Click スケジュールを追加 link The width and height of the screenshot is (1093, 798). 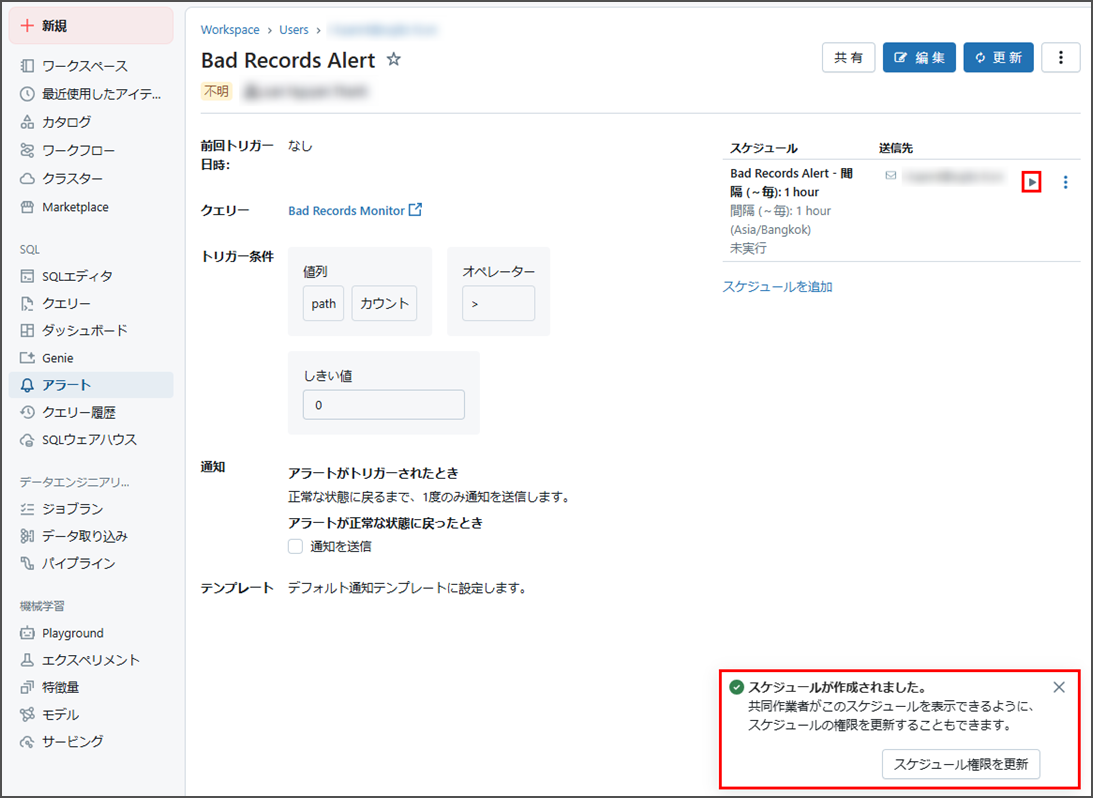[777, 287]
